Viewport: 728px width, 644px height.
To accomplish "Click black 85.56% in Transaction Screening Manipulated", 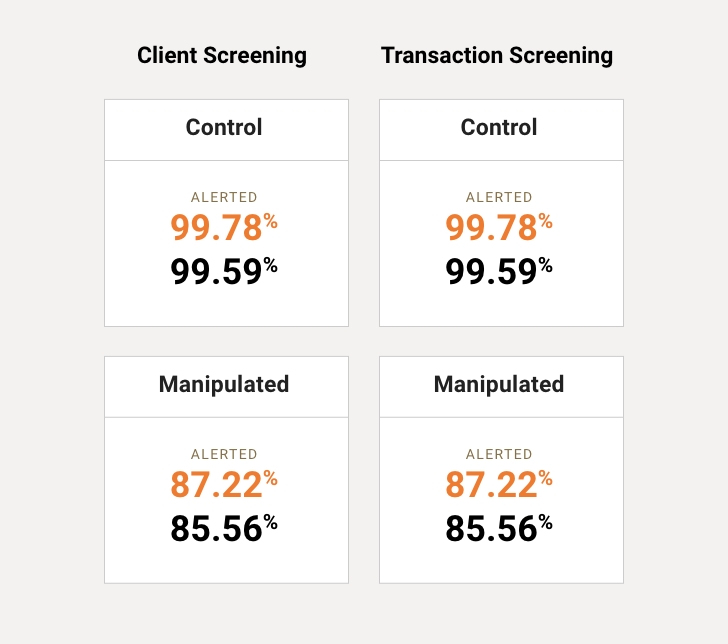I will click(x=499, y=528).
